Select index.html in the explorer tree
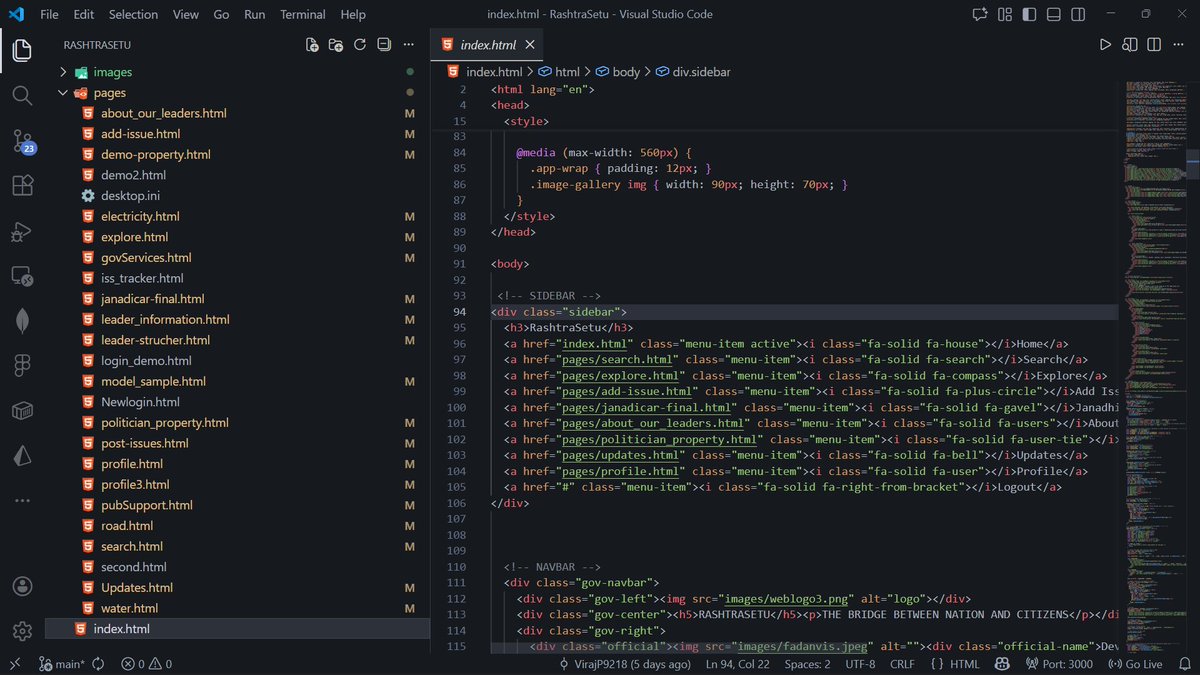This screenshot has width=1200, height=675. pyautogui.click(x=237, y=629)
